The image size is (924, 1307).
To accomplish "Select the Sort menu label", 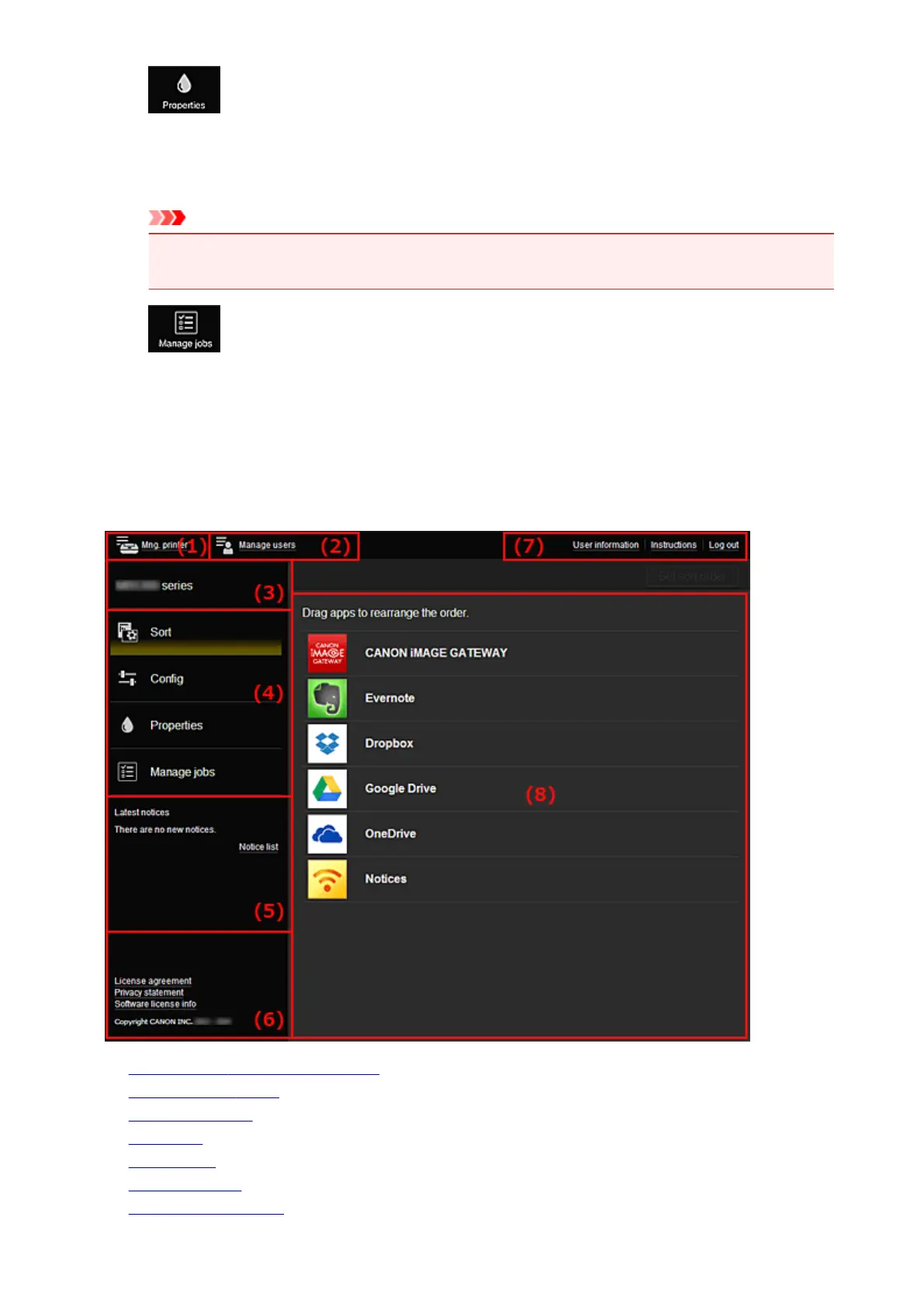I will coord(161,632).
